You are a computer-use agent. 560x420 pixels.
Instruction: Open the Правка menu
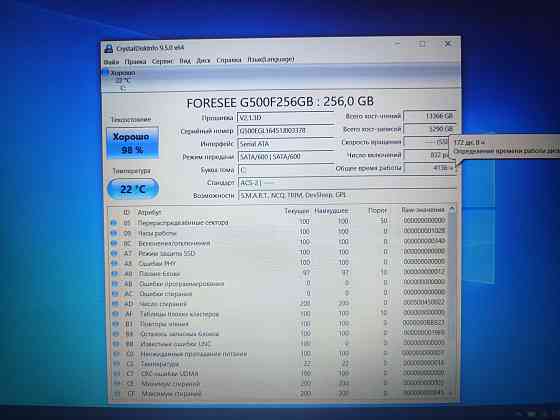tap(135, 61)
